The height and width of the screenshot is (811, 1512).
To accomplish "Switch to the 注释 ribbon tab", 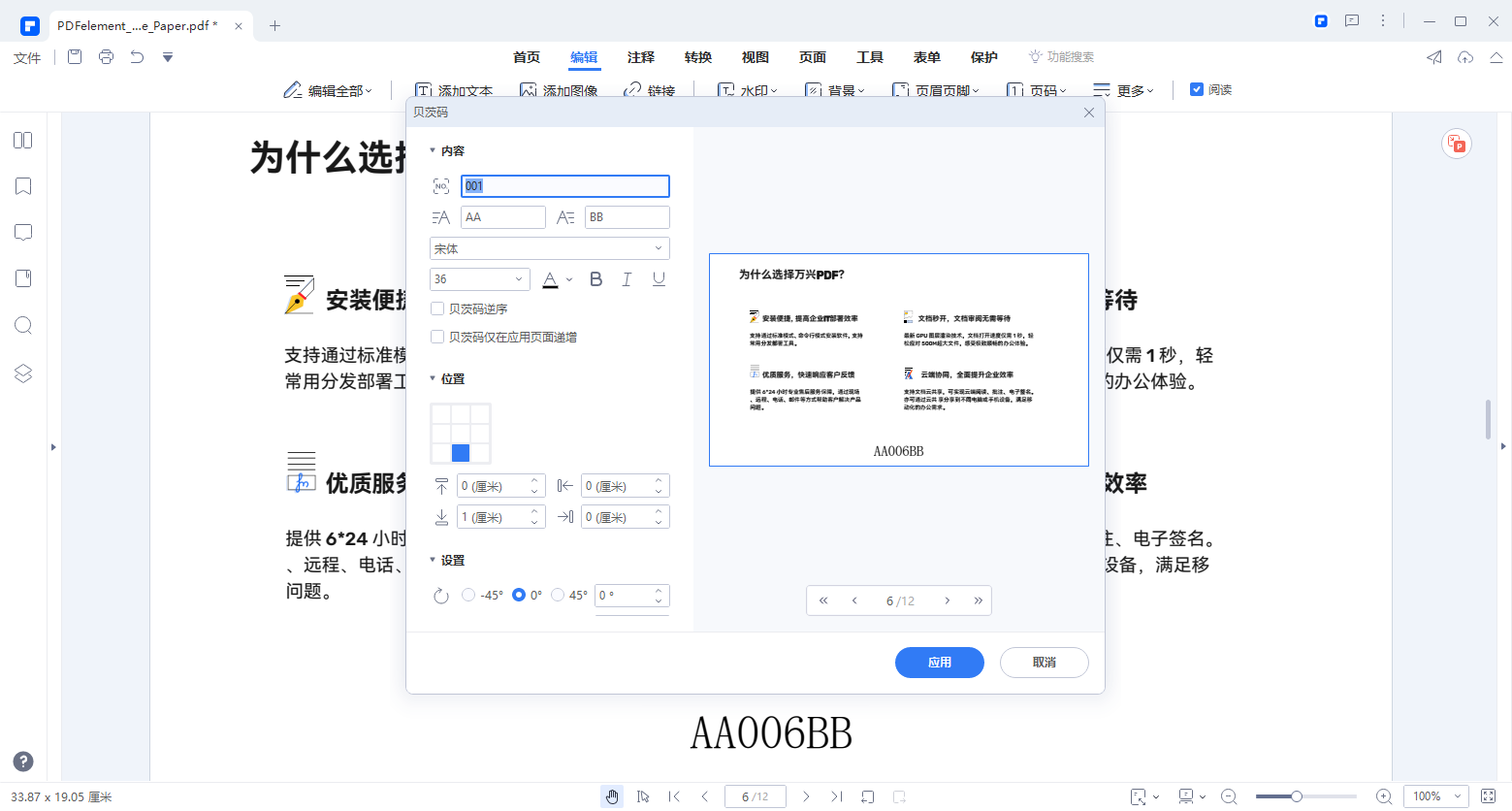I will 640,57.
